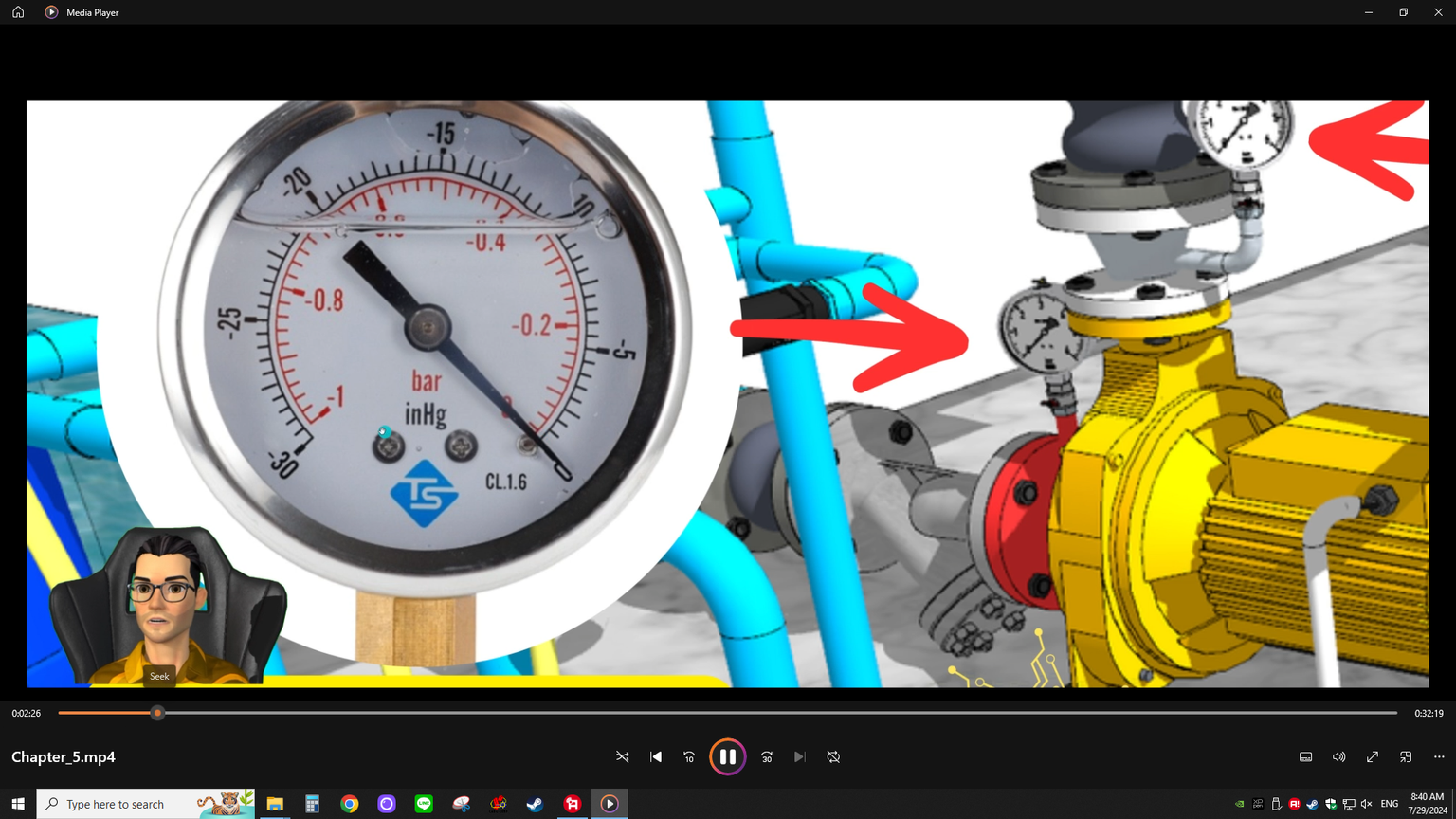Pause the video playback
The width and height of the screenshot is (1456, 819).
[x=727, y=756]
